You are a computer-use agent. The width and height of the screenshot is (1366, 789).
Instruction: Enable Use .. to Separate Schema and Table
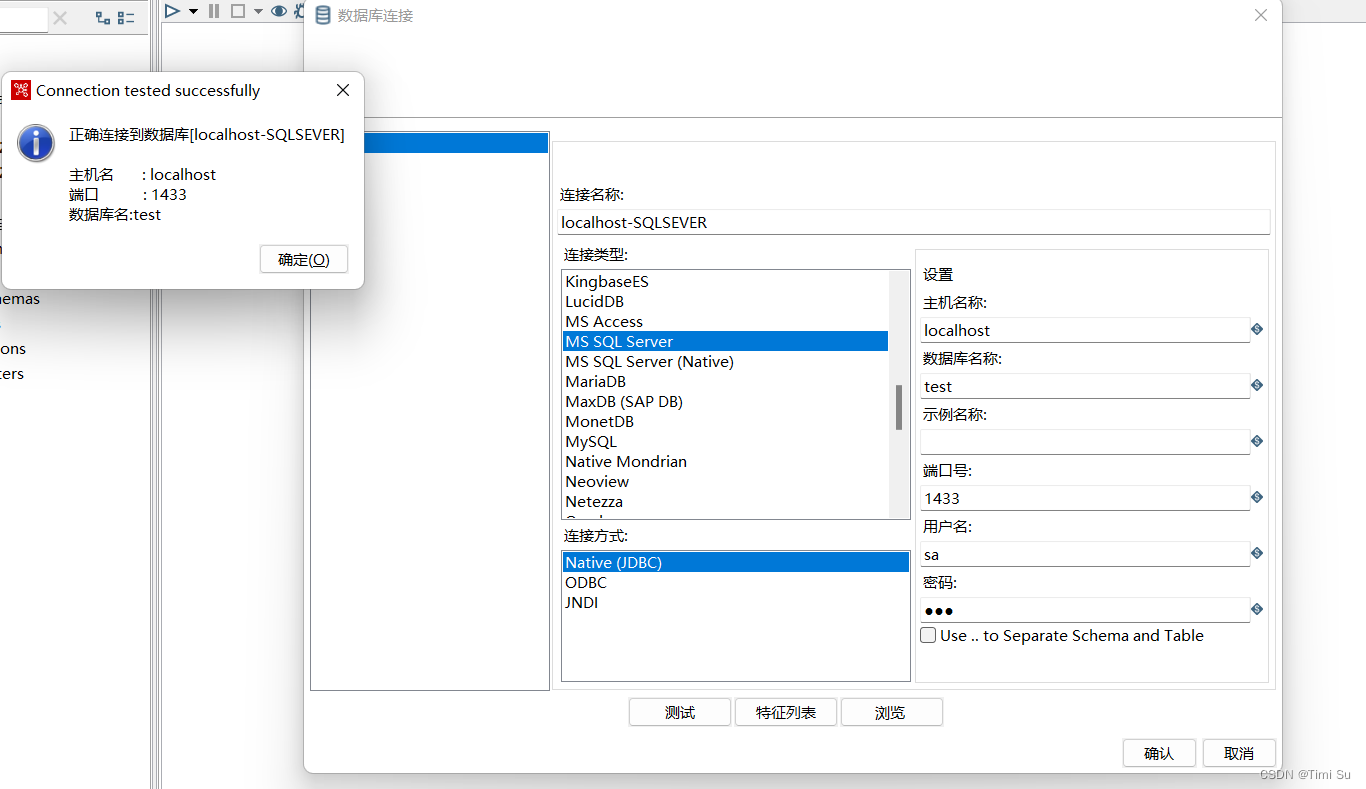(x=928, y=634)
